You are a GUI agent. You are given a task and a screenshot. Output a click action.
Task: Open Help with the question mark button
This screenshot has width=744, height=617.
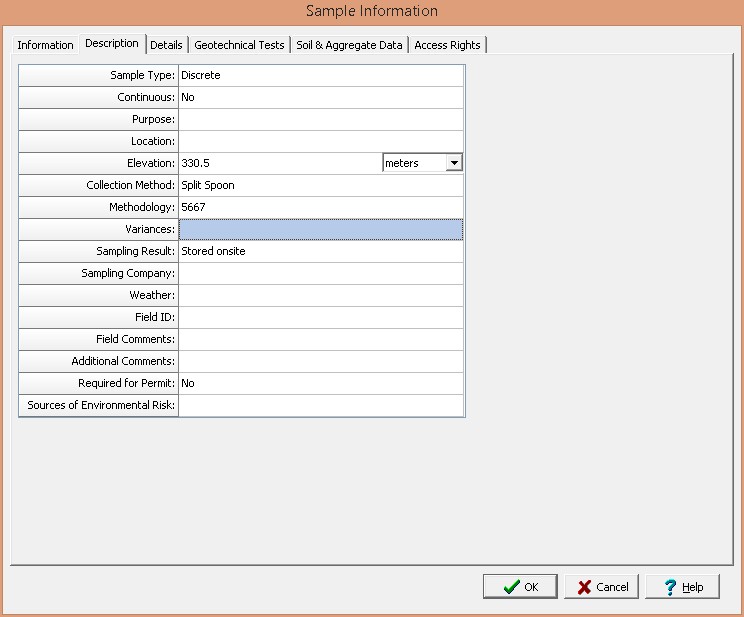click(x=682, y=587)
